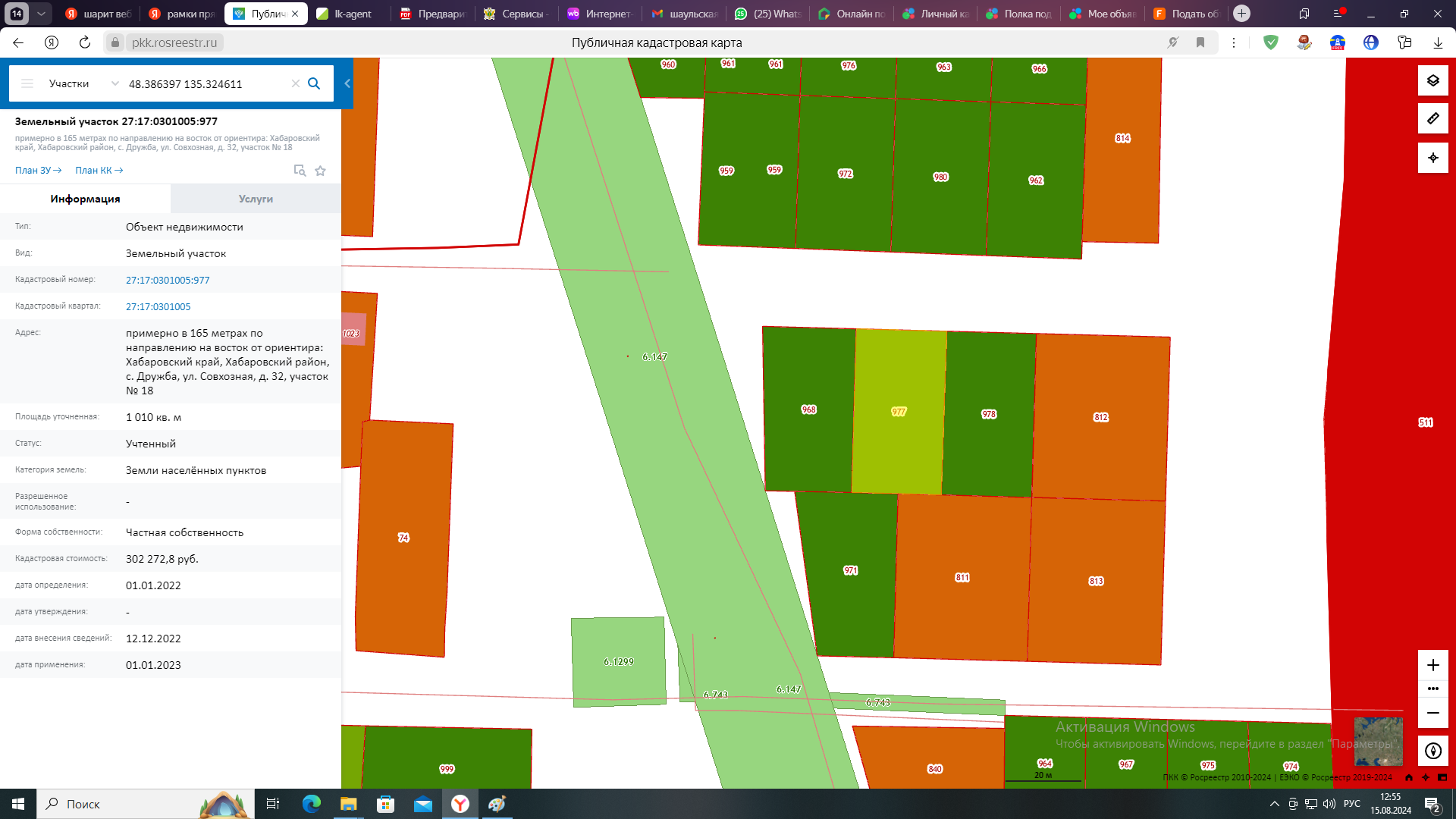Add parcel to favorites star icon

[320, 171]
